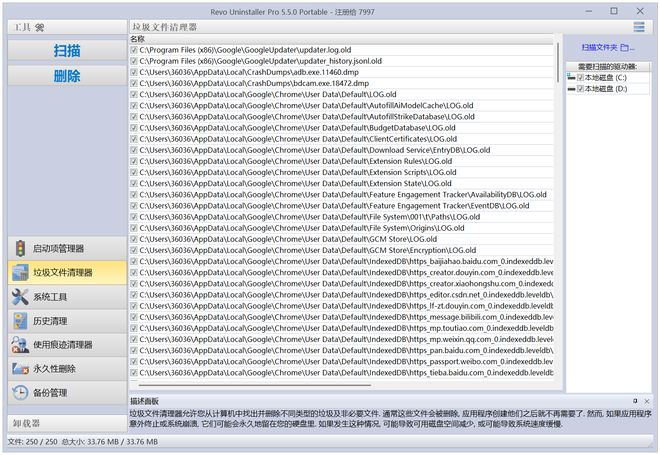Select Feature Engagement Tracker\EventDB\LOG.old row

coord(341,206)
